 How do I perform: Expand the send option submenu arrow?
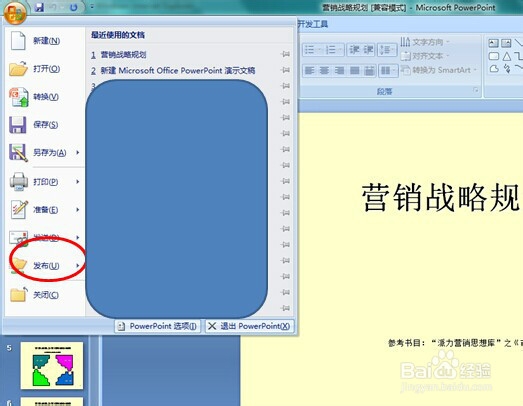(78, 238)
